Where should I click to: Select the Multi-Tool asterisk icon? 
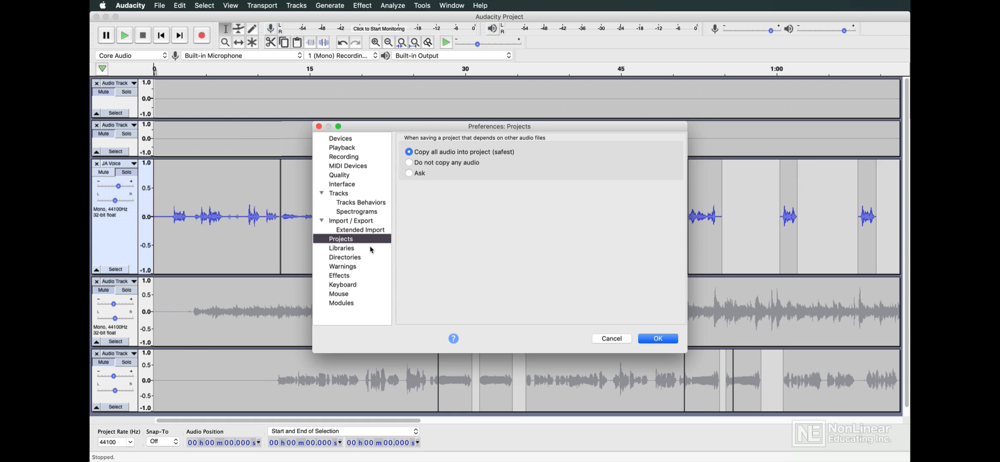[x=252, y=43]
